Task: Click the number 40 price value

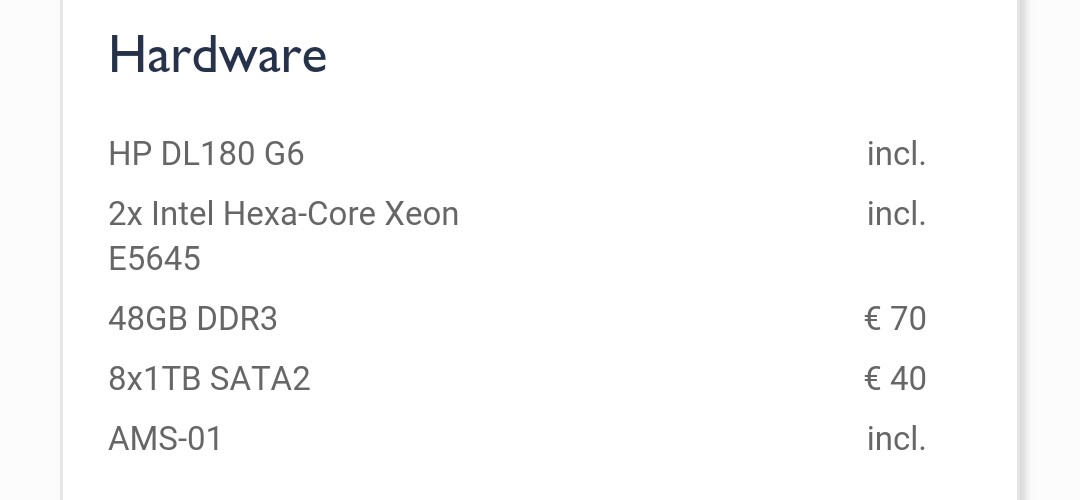Action: (x=908, y=379)
